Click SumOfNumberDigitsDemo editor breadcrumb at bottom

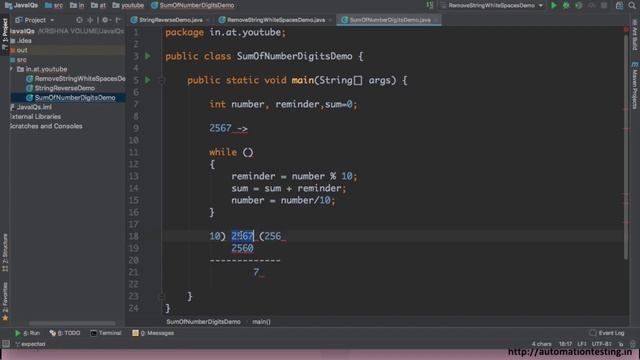pos(203,322)
